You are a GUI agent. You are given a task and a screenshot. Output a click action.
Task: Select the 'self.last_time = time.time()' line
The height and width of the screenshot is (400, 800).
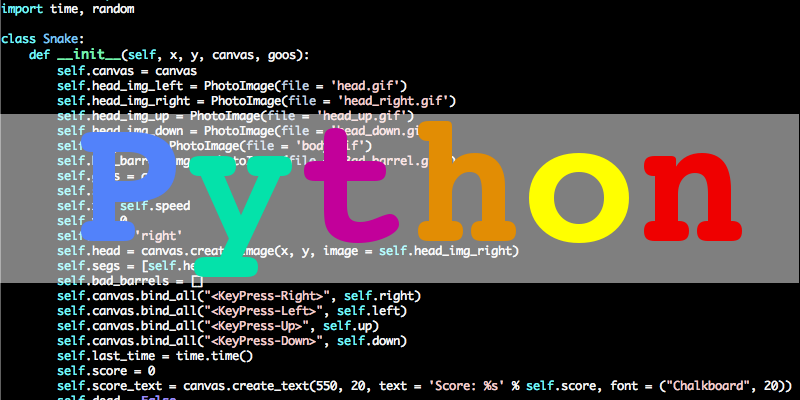(x=155, y=356)
